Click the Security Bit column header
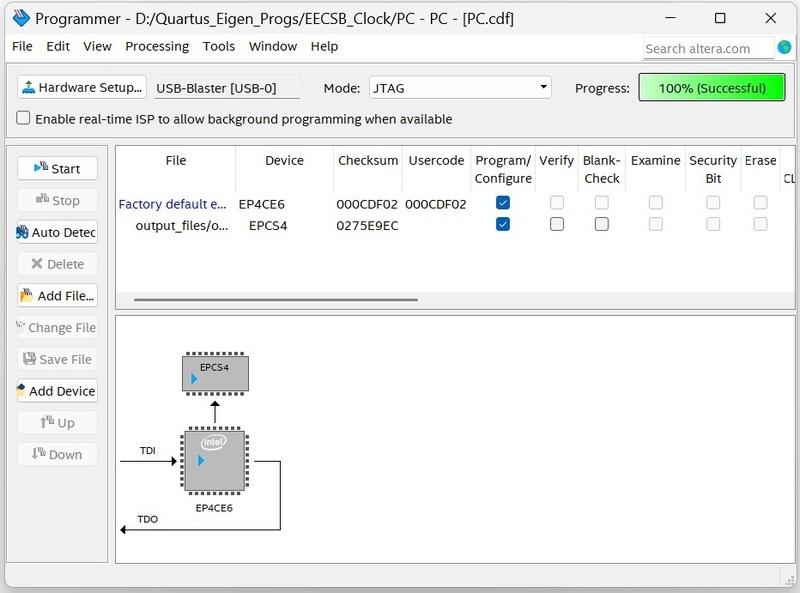 point(713,169)
